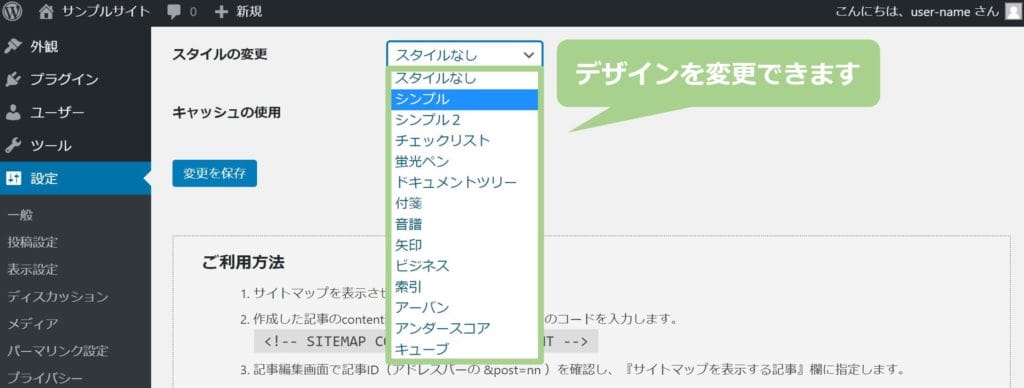Choose シンプル in the style list
Viewport: 1024px width, 388px height.
[465, 99]
